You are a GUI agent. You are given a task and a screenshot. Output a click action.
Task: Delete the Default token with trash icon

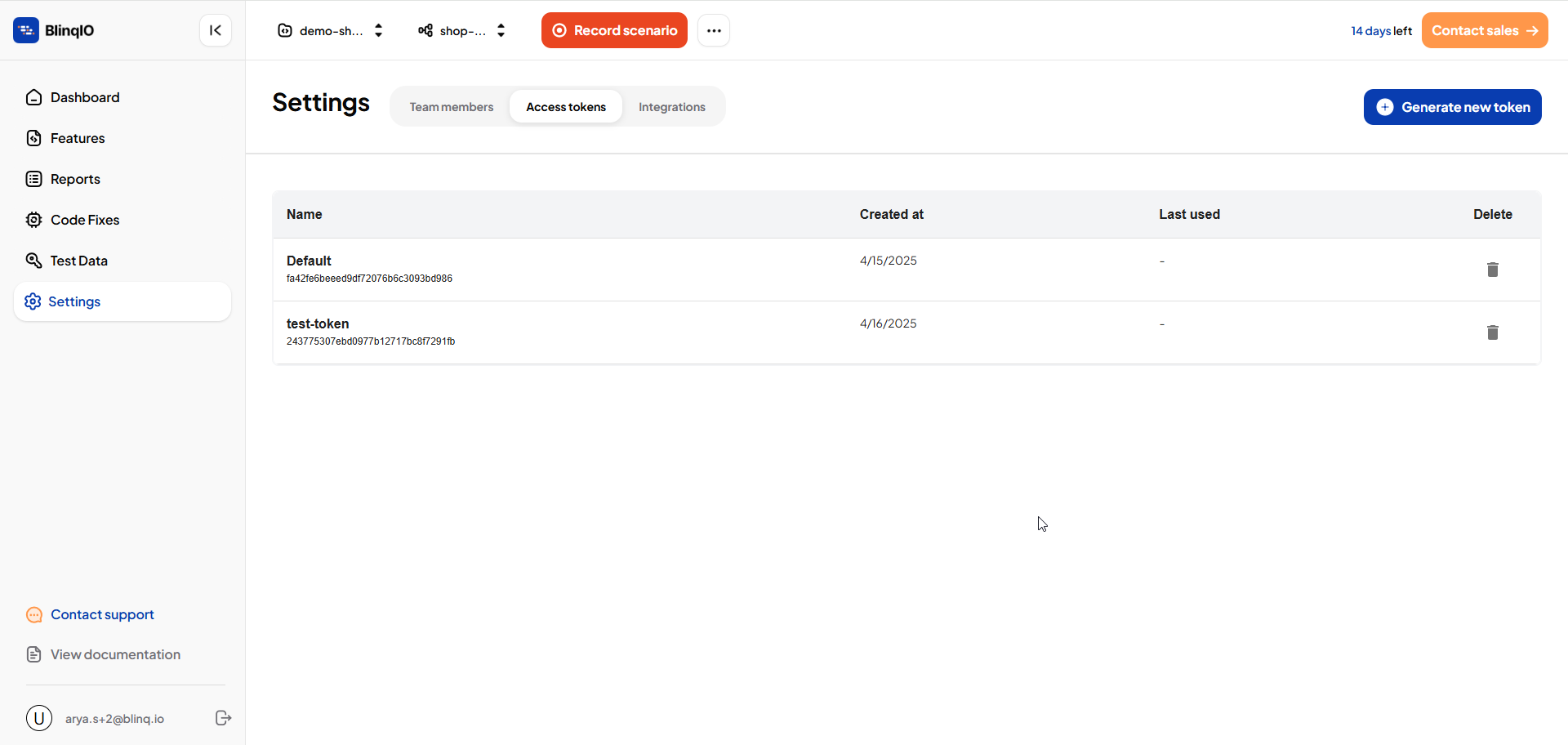click(x=1493, y=270)
